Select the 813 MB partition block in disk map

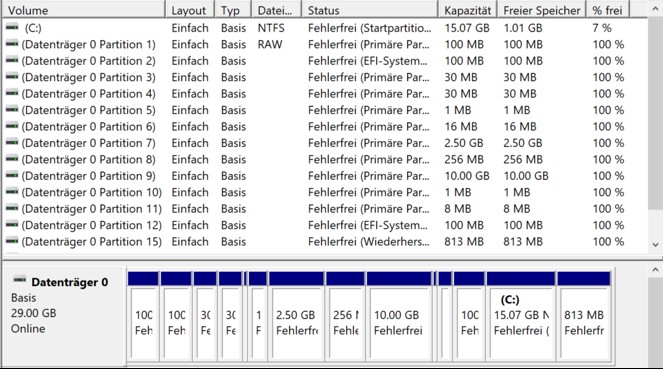584,317
